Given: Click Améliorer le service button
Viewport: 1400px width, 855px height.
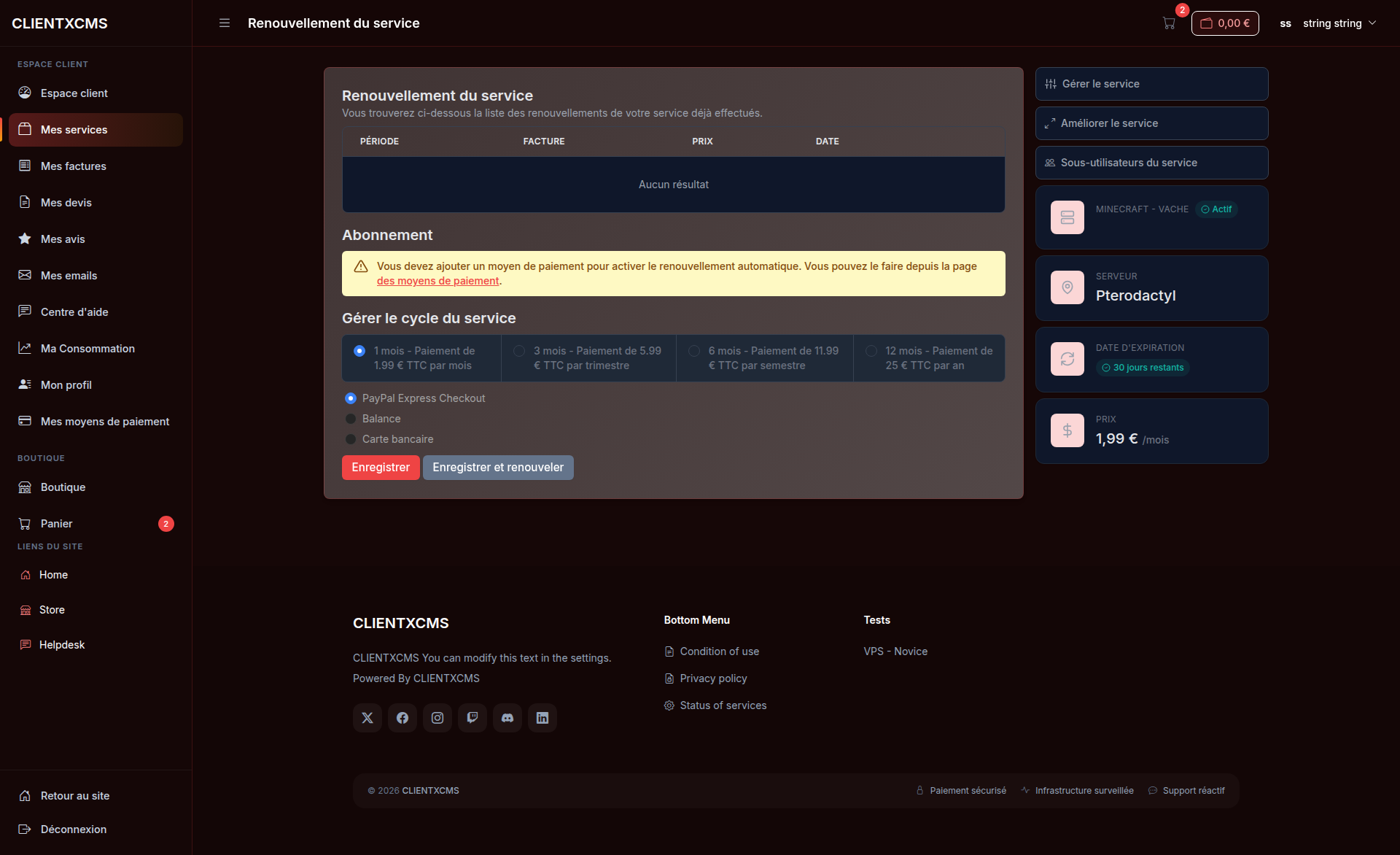Looking at the screenshot, I should 1151,123.
